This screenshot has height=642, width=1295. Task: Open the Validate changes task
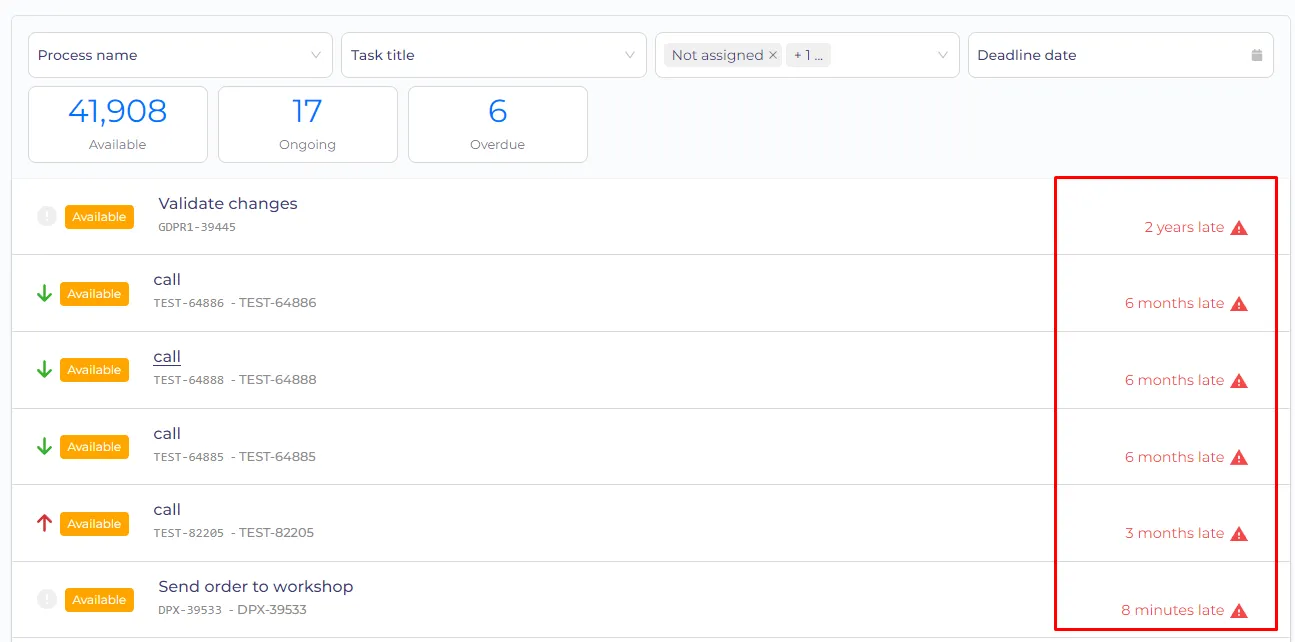[228, 203]
